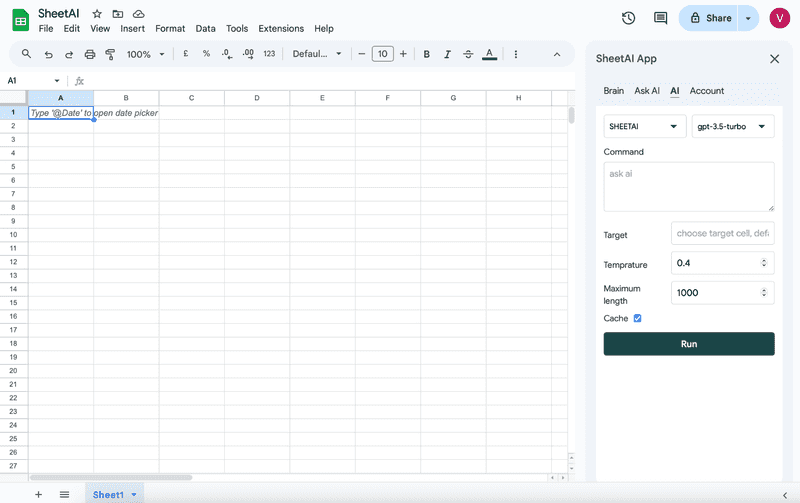The height and width of the screenshot is (503, 800).
Task: Open the Help menu
Action: pyautogui.click(x=324, y=29)
